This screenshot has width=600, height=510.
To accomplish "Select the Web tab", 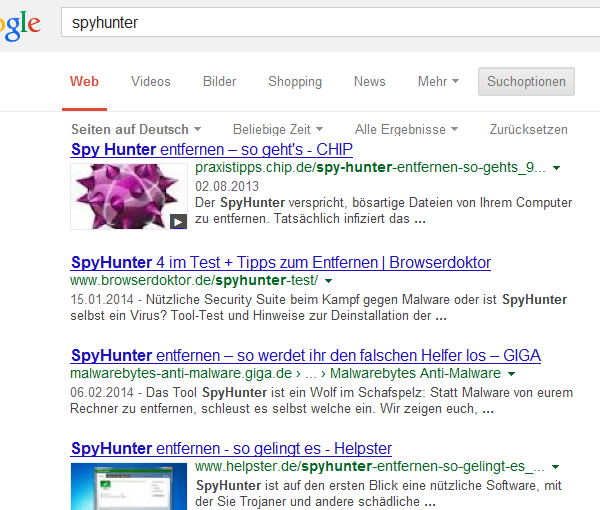I will (x=84, y=81).
